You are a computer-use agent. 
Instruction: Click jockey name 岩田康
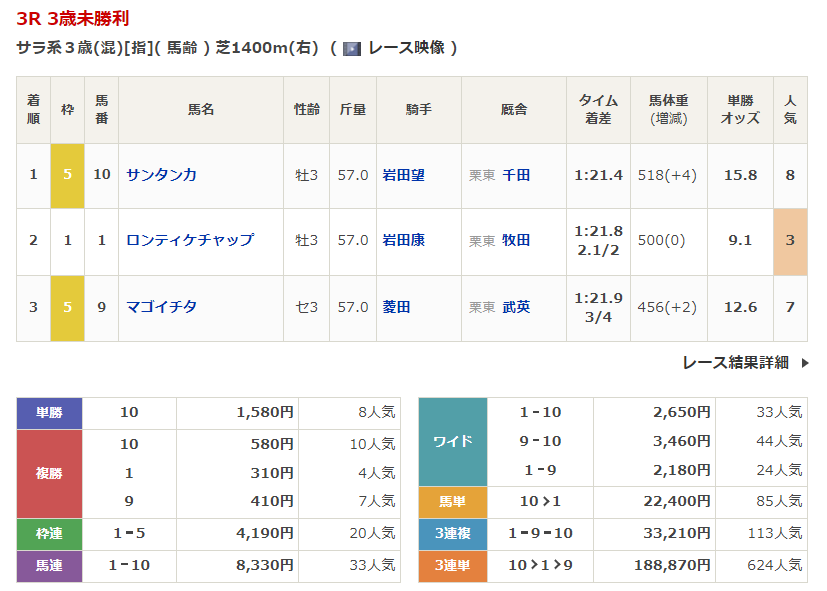click(x=403, y=240)
